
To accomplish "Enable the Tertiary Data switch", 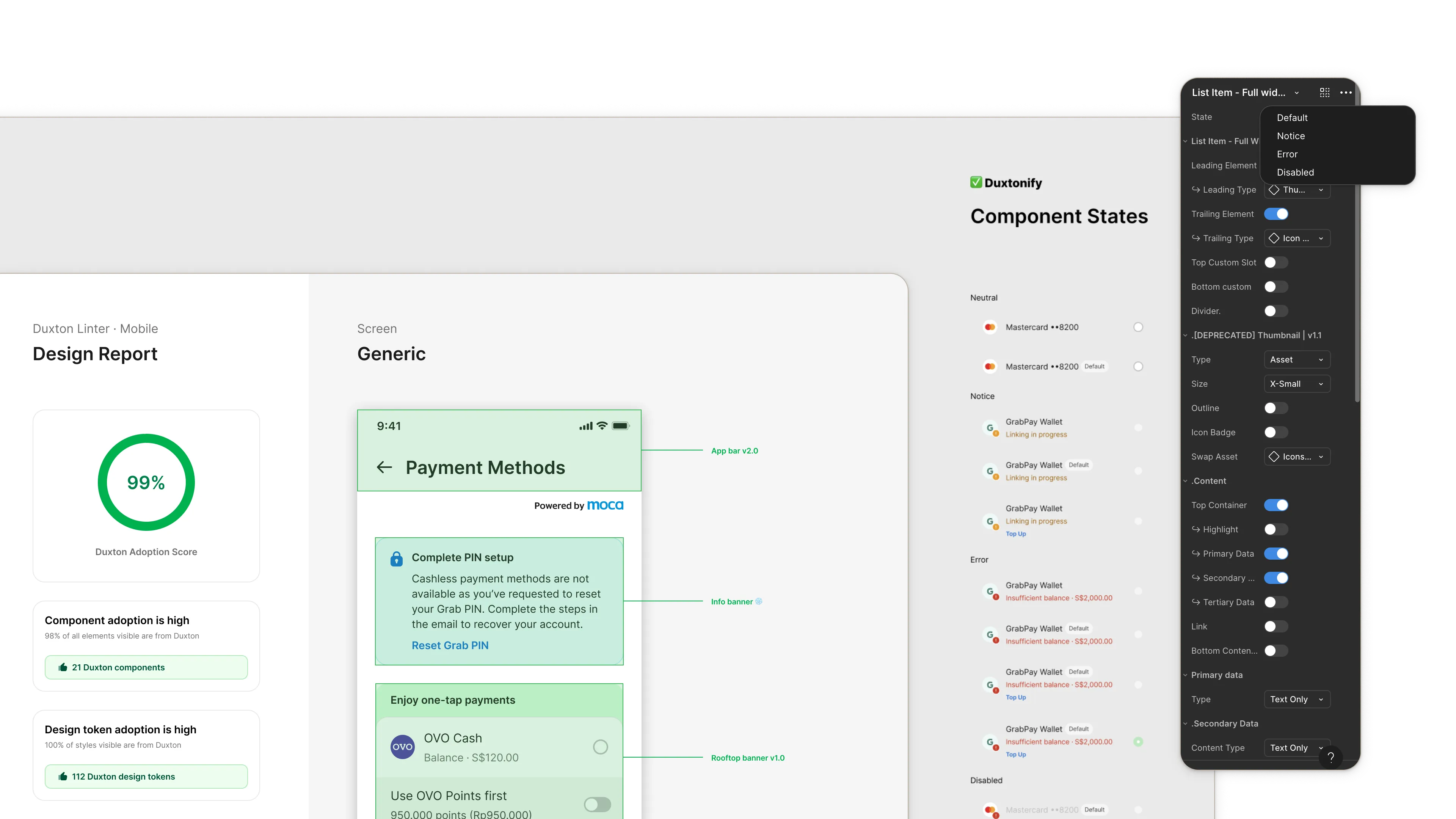I will tap(1276, 602).
